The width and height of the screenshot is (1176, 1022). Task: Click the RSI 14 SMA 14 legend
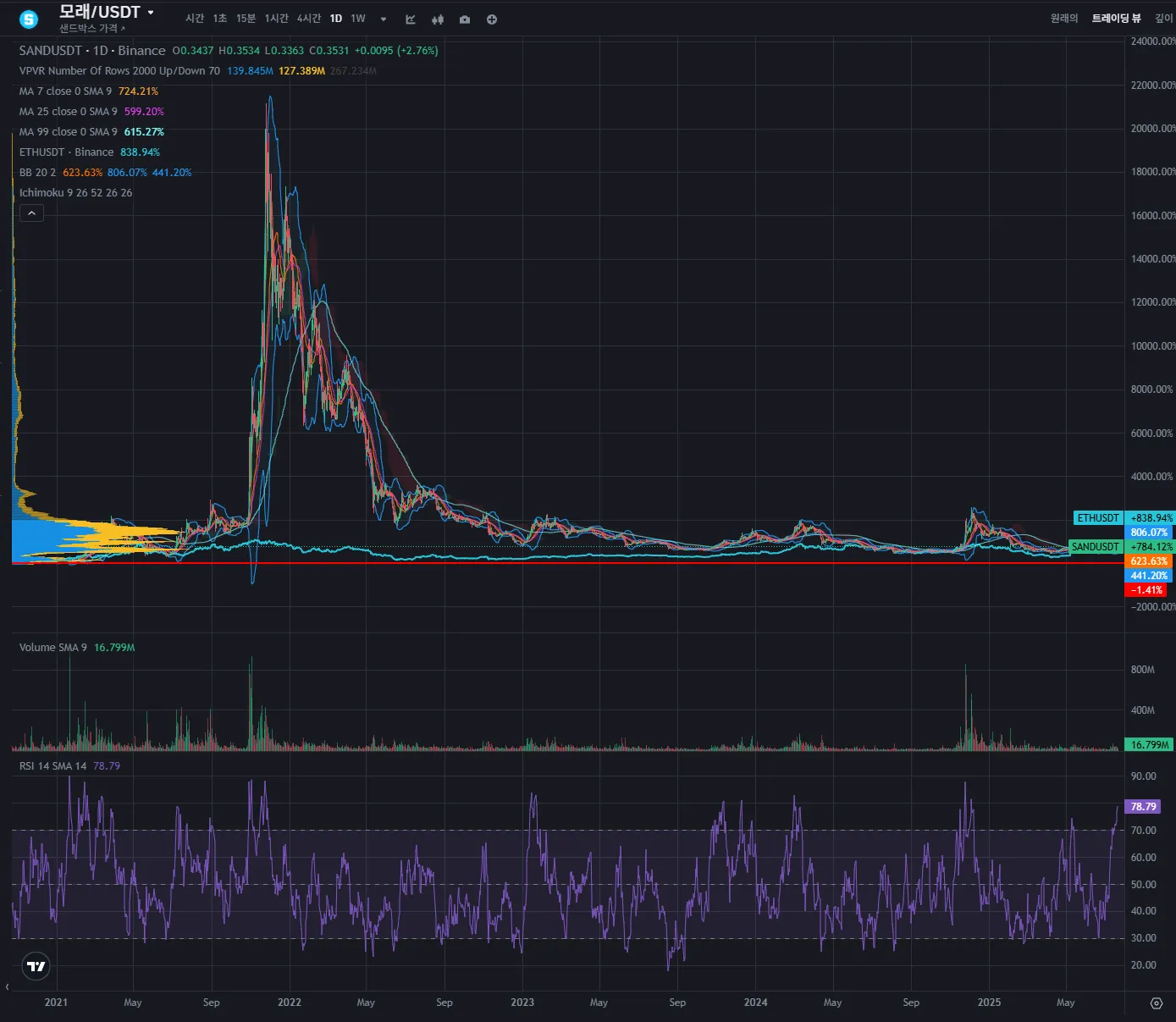tap(53, 766)
